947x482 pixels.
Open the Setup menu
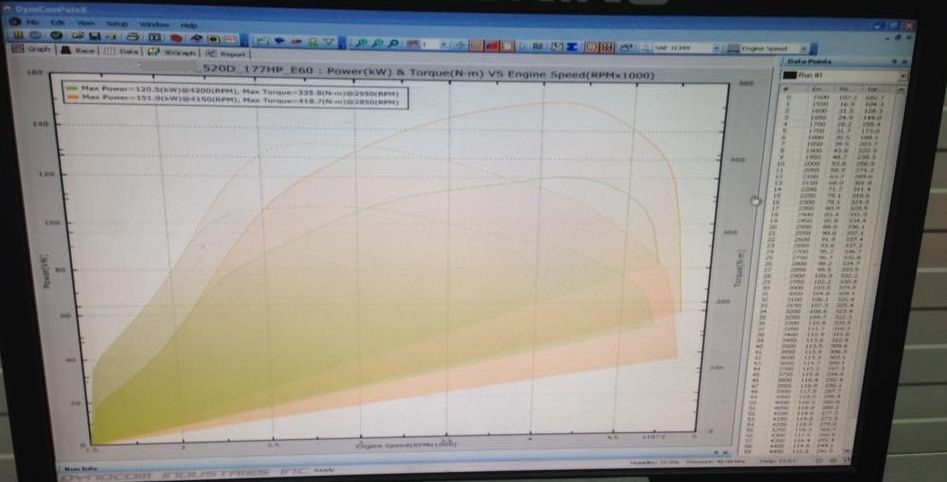(117, 24)
